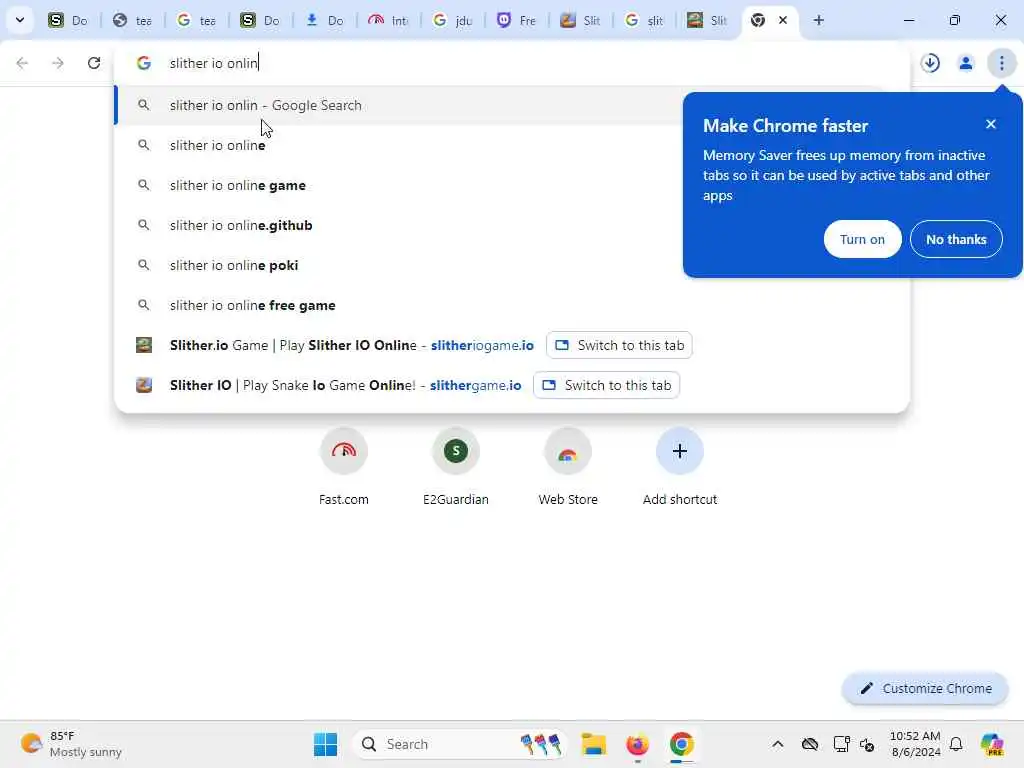Open the Chrome downloads icon
The image size is (1024, 768).
pyautogui.click(x=930, y=63)
